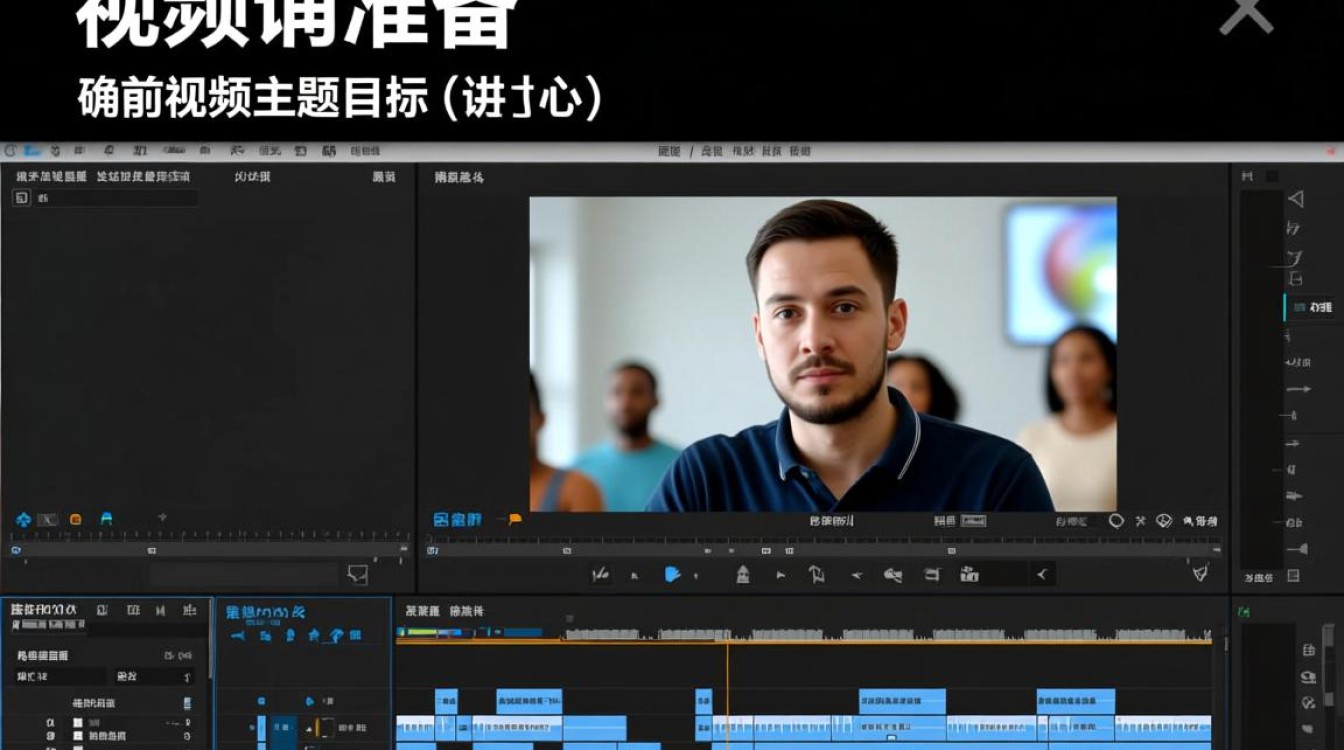Screen dimensions: 1344x750
Task: Click the scrollbar in the lower-left effects panel
Action: [x=210, y=640]
